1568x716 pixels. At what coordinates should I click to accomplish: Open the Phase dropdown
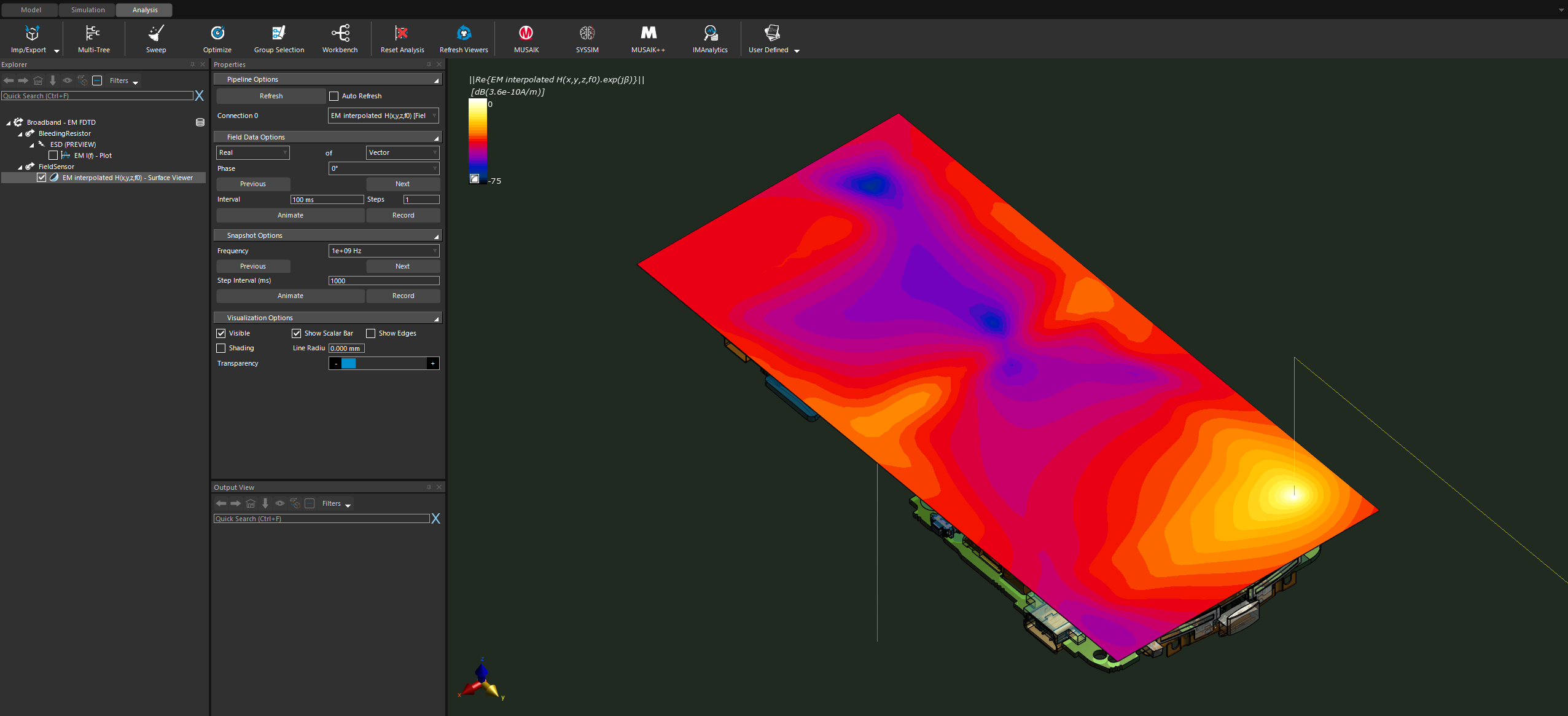[x=384, y=168]
